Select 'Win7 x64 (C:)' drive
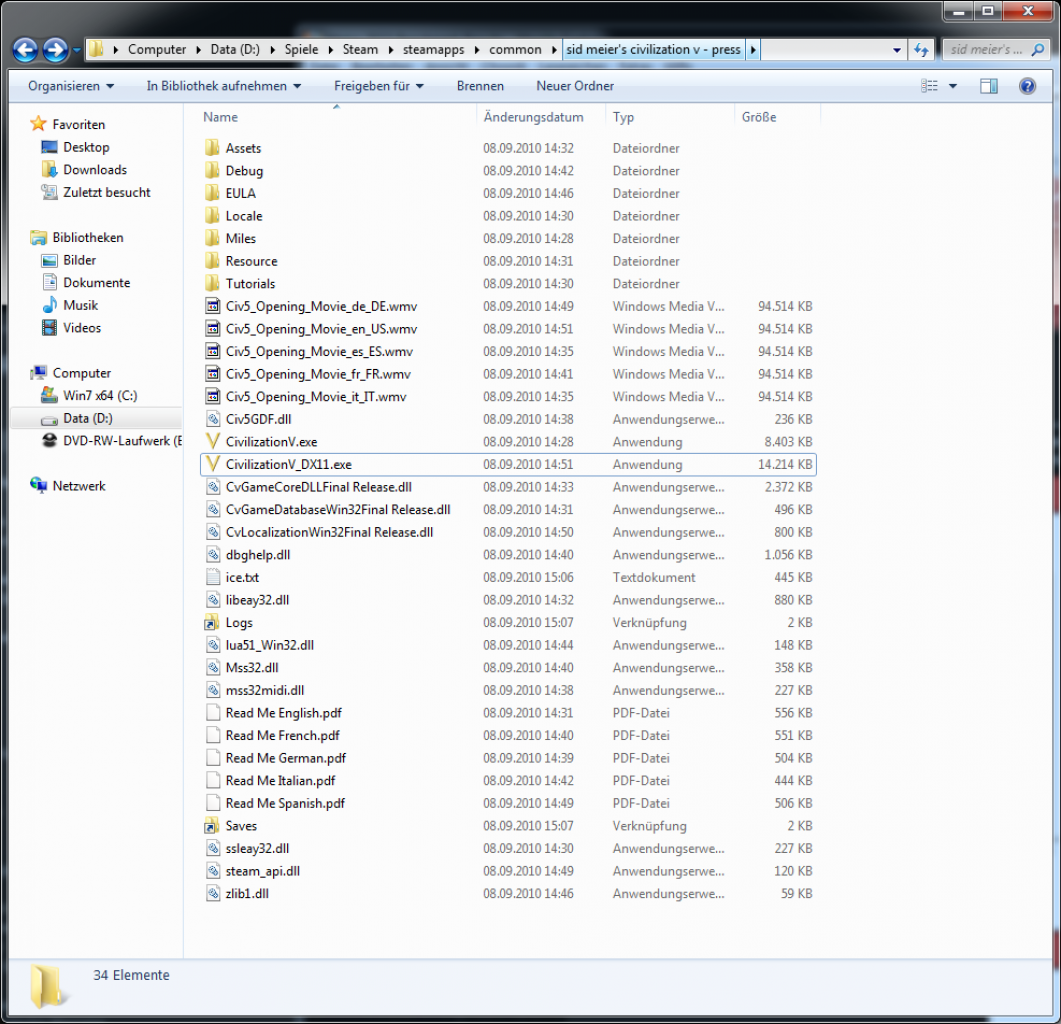 point(100,395)
